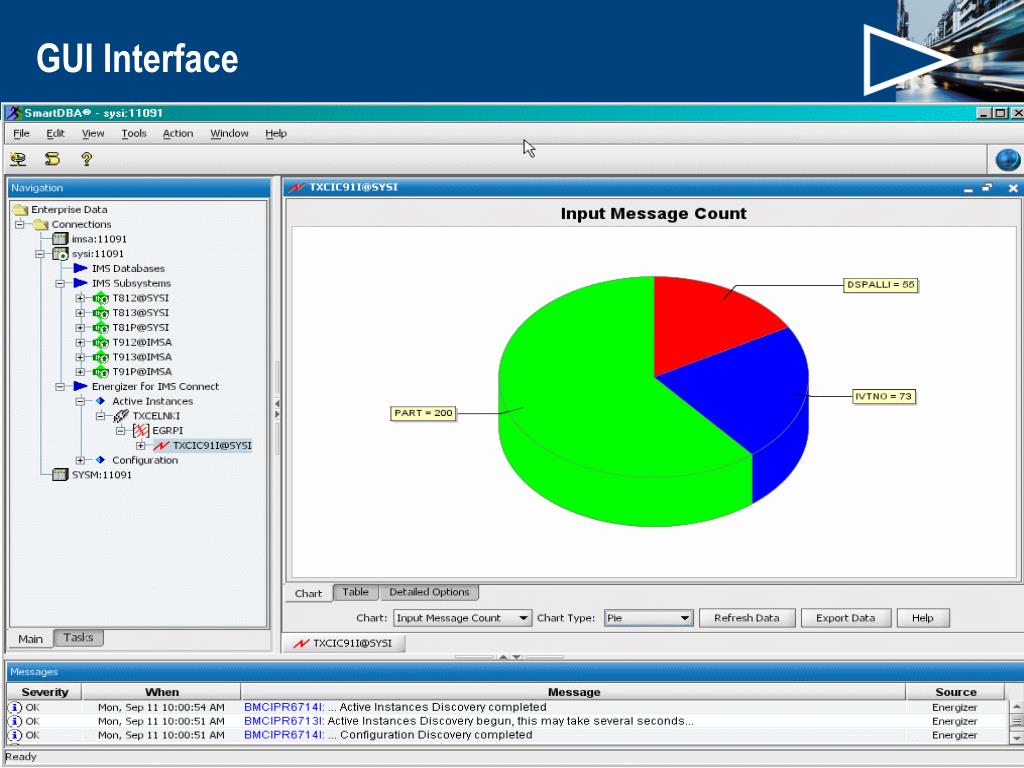
Task: Click the Configuration diamond icon
Action: tap(100, 460)
